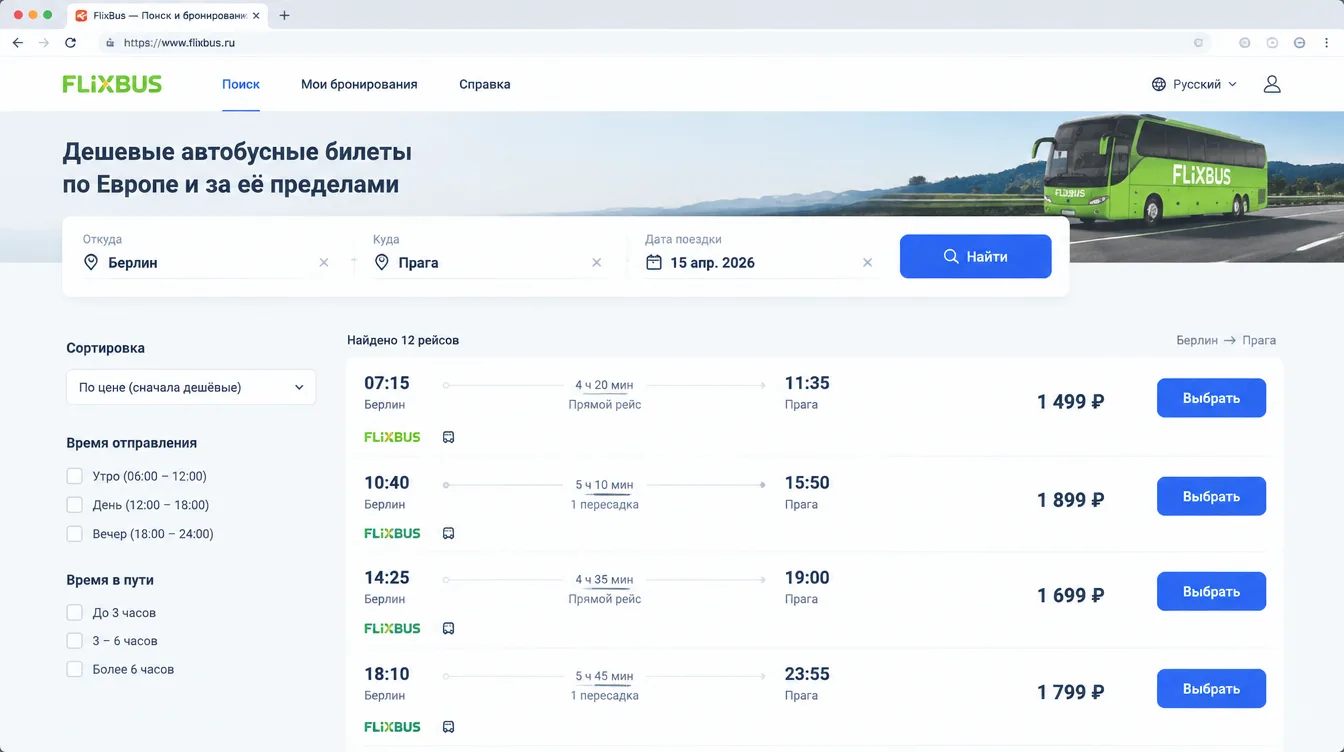Open the sorting dropdown По цене
This screenshot has height=752, width=1344.
pos(191,387)
